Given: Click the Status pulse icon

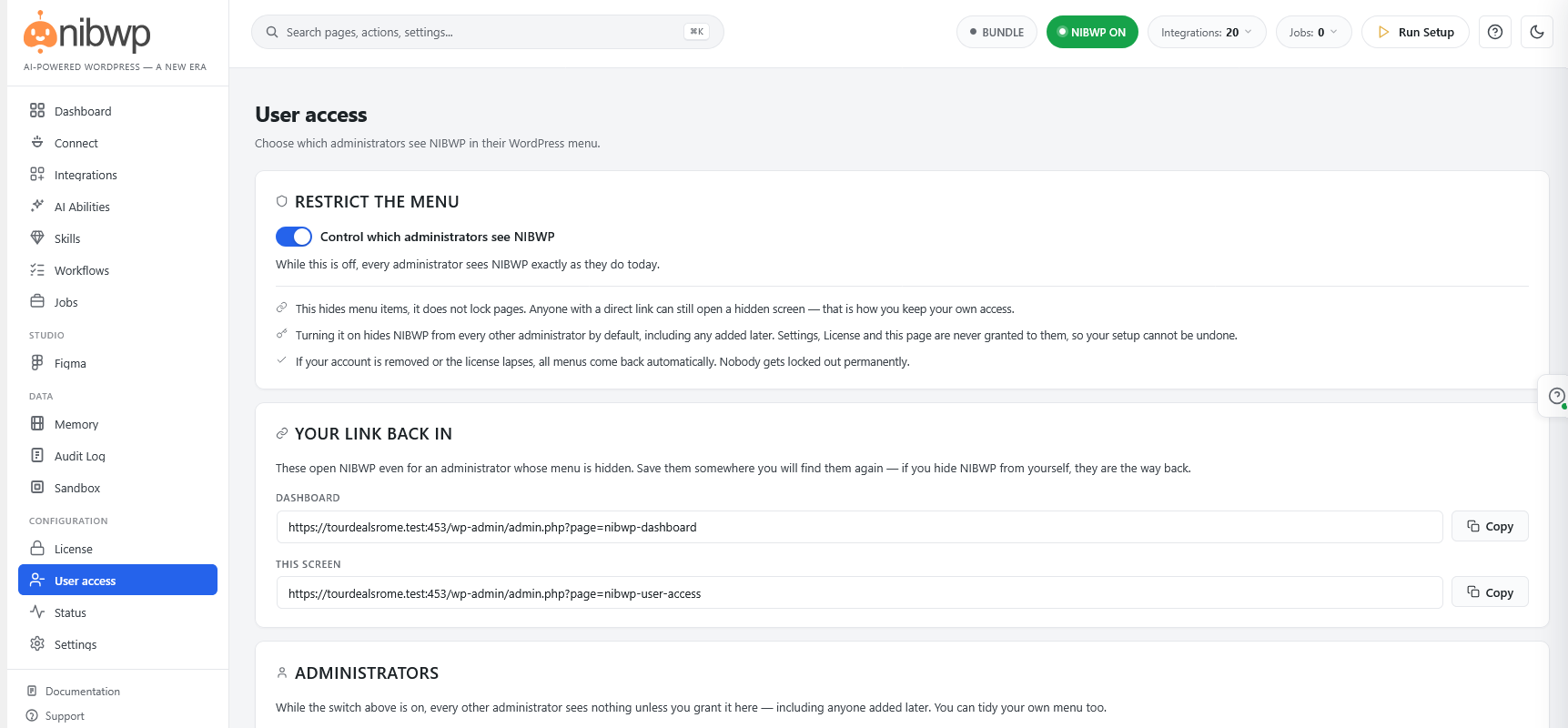Looking at the screenshot, I should (x=37, y=612).
